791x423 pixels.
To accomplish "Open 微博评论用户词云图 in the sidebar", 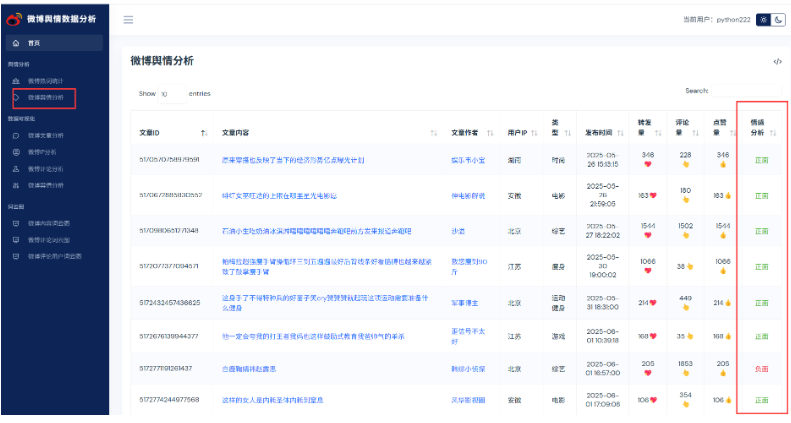I will pos(54,257).
